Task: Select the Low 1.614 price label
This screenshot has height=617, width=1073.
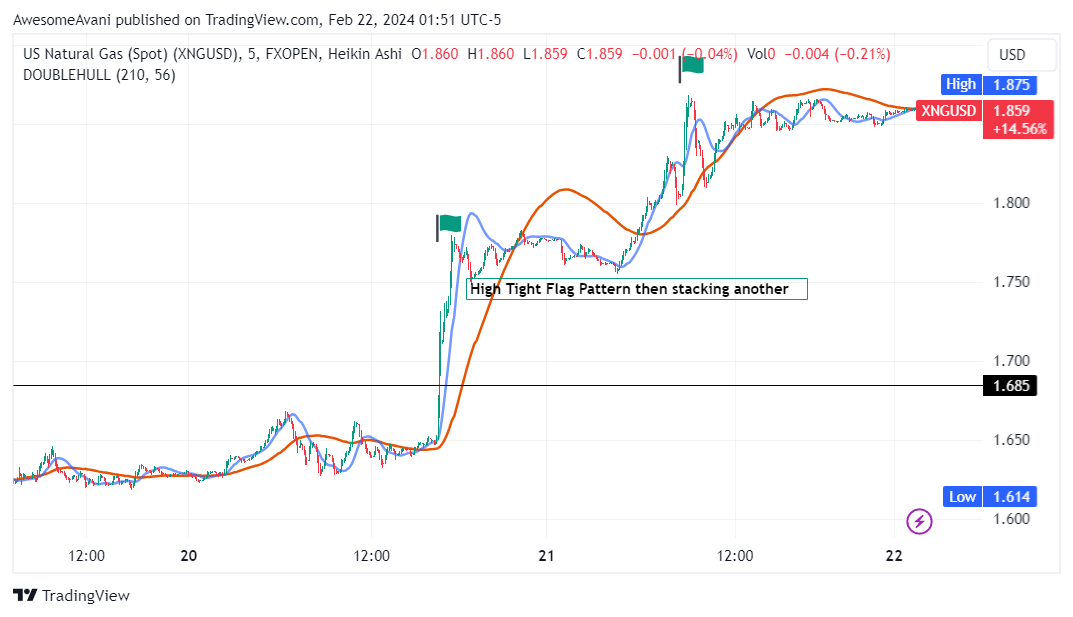Action: pos(990,497)
